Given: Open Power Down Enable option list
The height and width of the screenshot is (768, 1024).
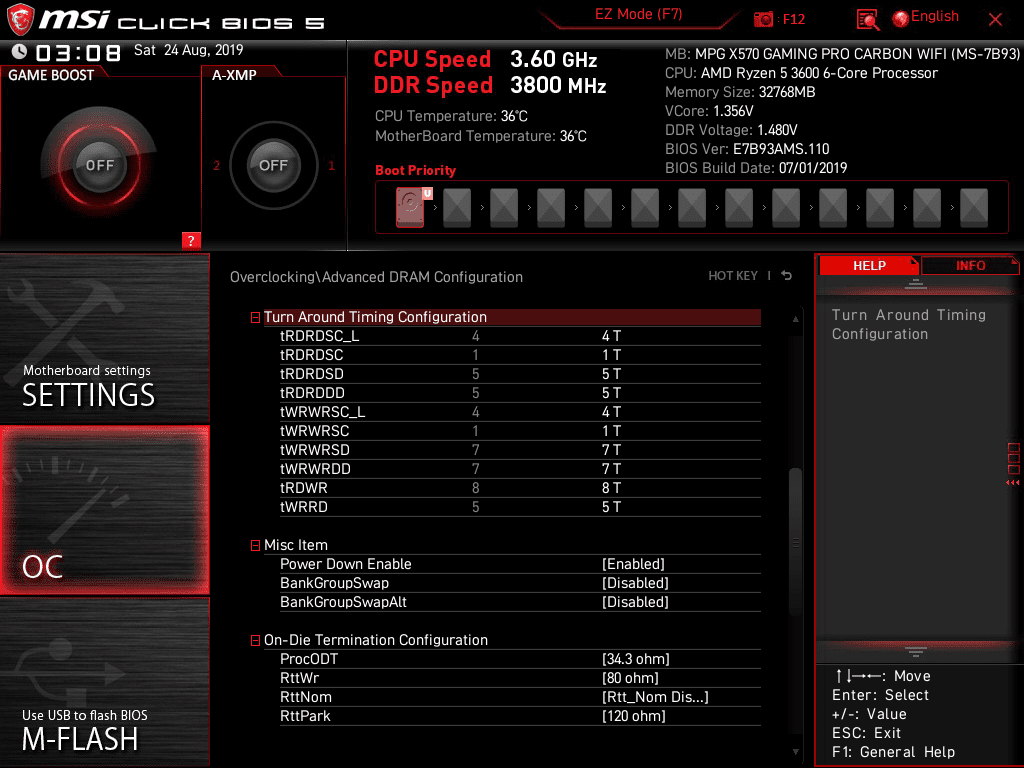Looking at the screenshot, I should point(633,564).
